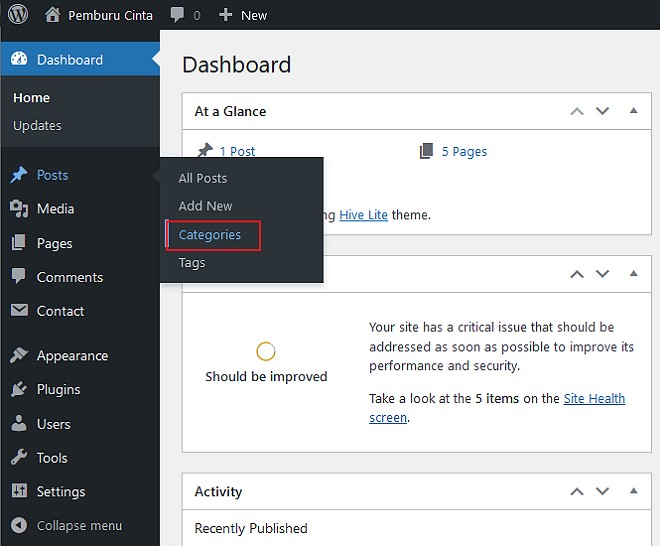This screenshot has height=546, width=660.
Task: Choose Add New in Posts submenu
Action: coord(205,206)
